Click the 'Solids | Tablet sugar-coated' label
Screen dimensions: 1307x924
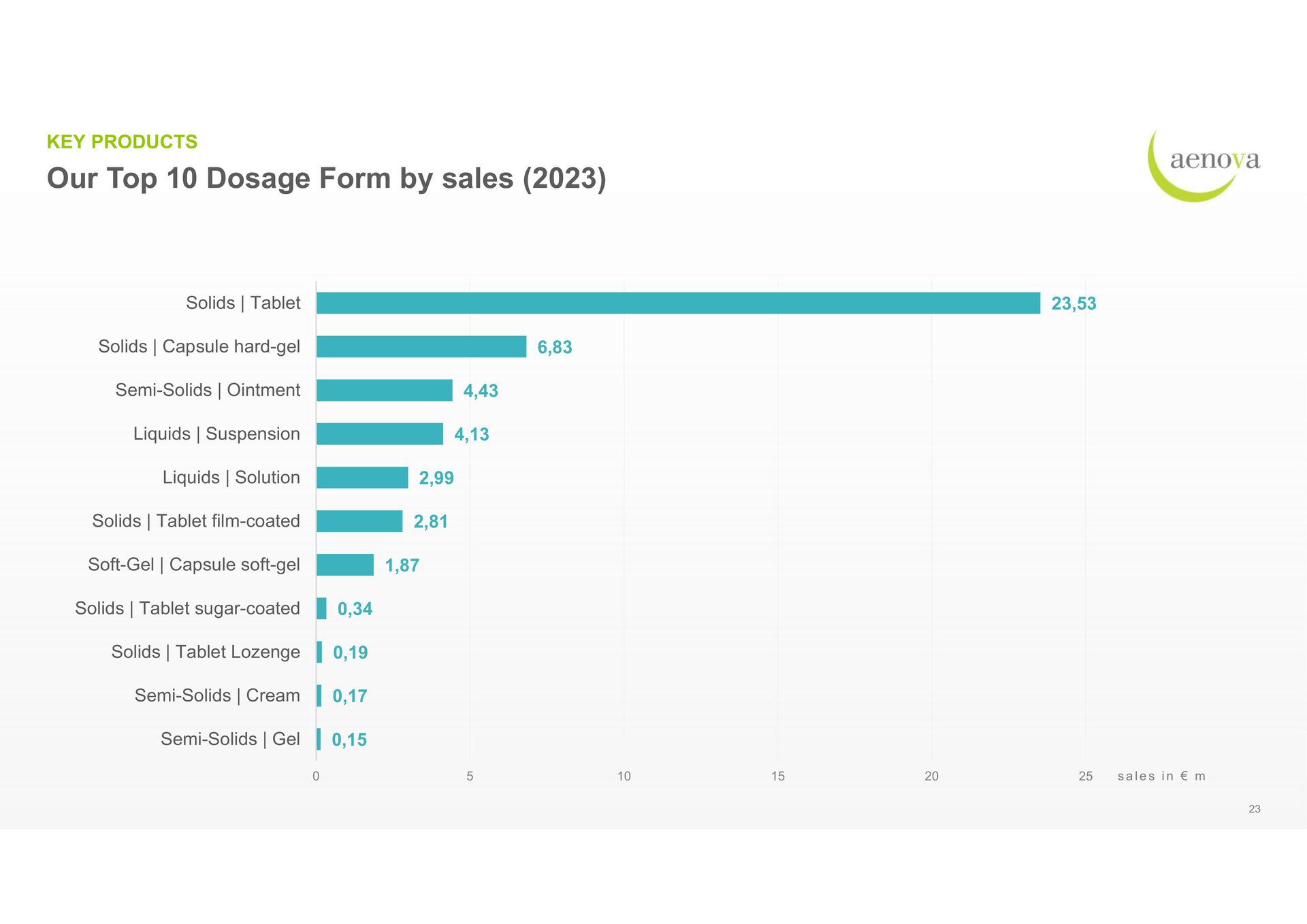[x=187, y=608]
